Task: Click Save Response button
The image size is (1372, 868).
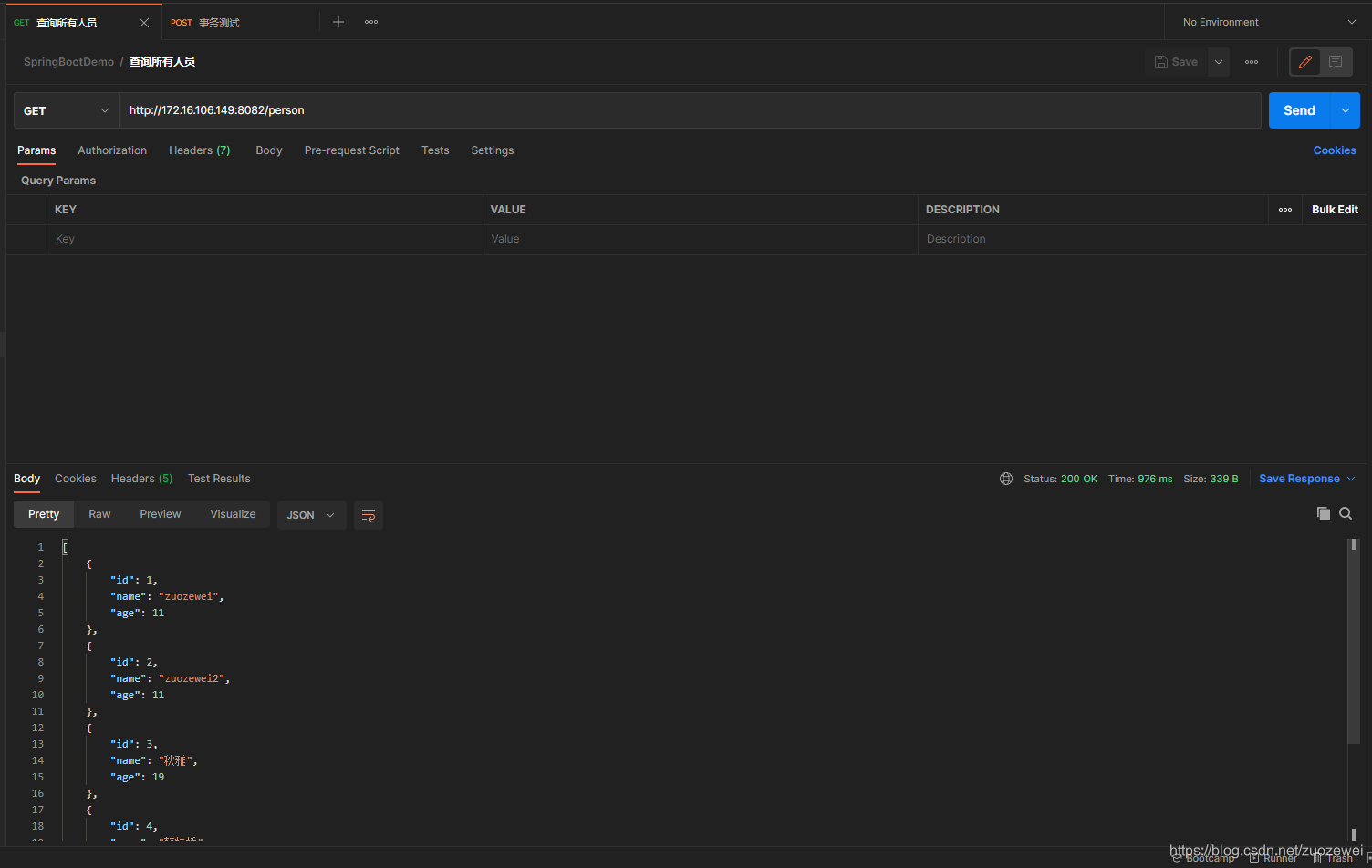Action: tap(1299, 479)
